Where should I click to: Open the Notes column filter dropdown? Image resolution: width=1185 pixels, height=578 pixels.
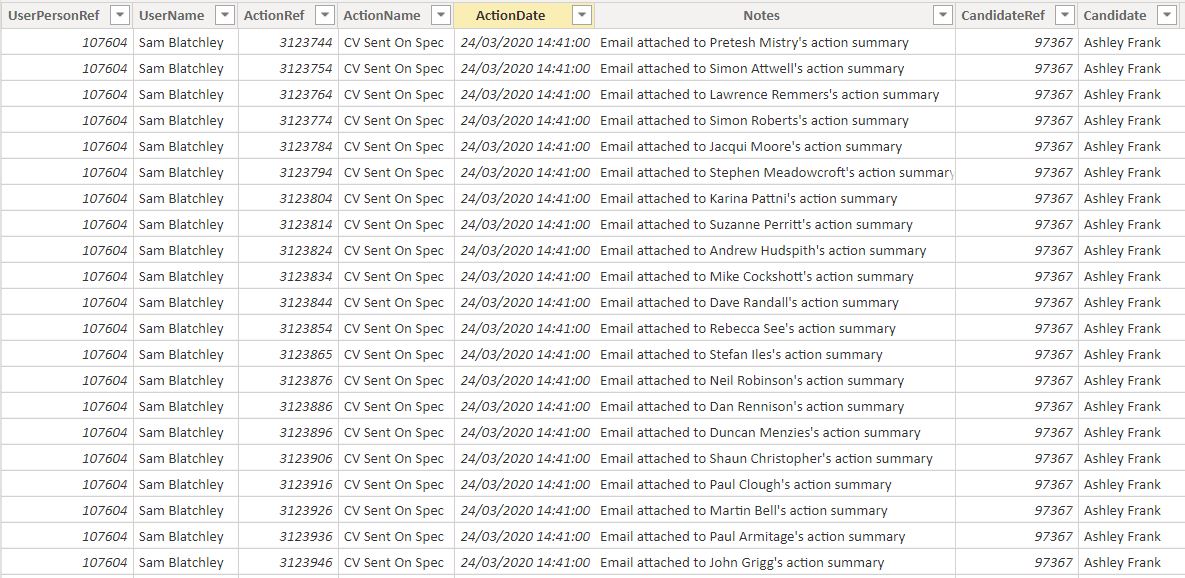[x=942, y=15]
